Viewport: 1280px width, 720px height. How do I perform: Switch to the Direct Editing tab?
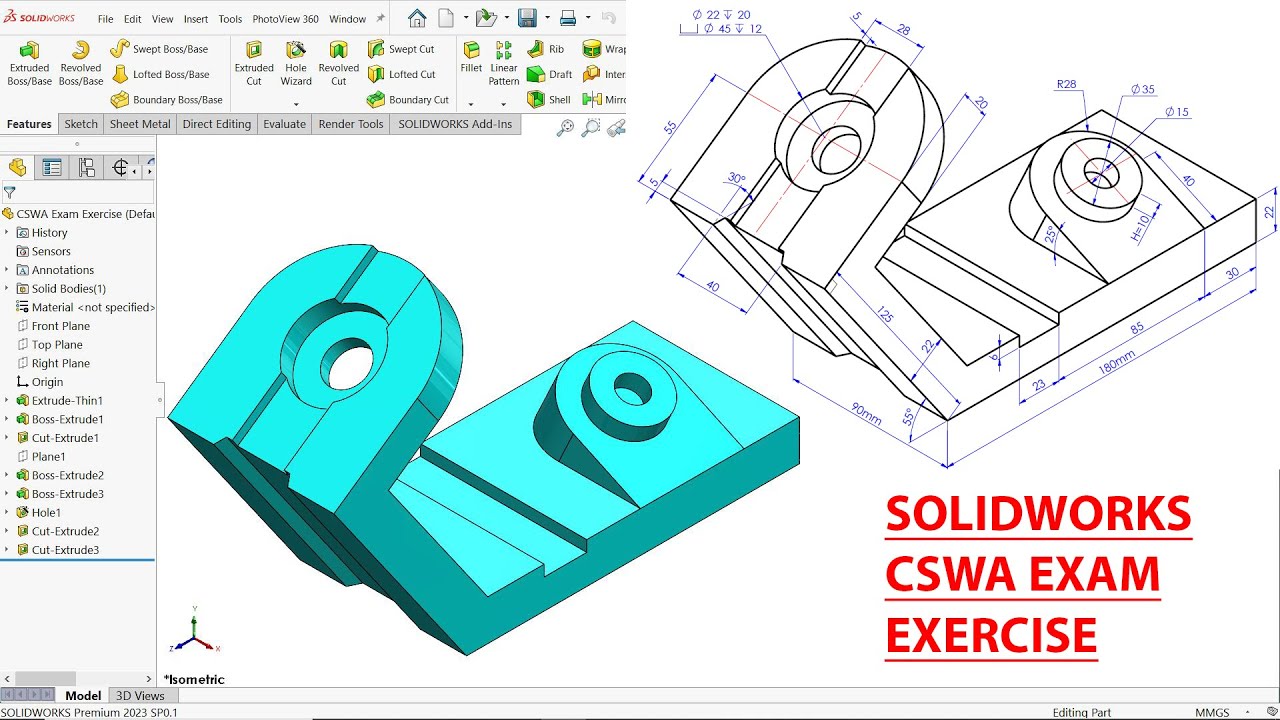[x=217, y=124]
